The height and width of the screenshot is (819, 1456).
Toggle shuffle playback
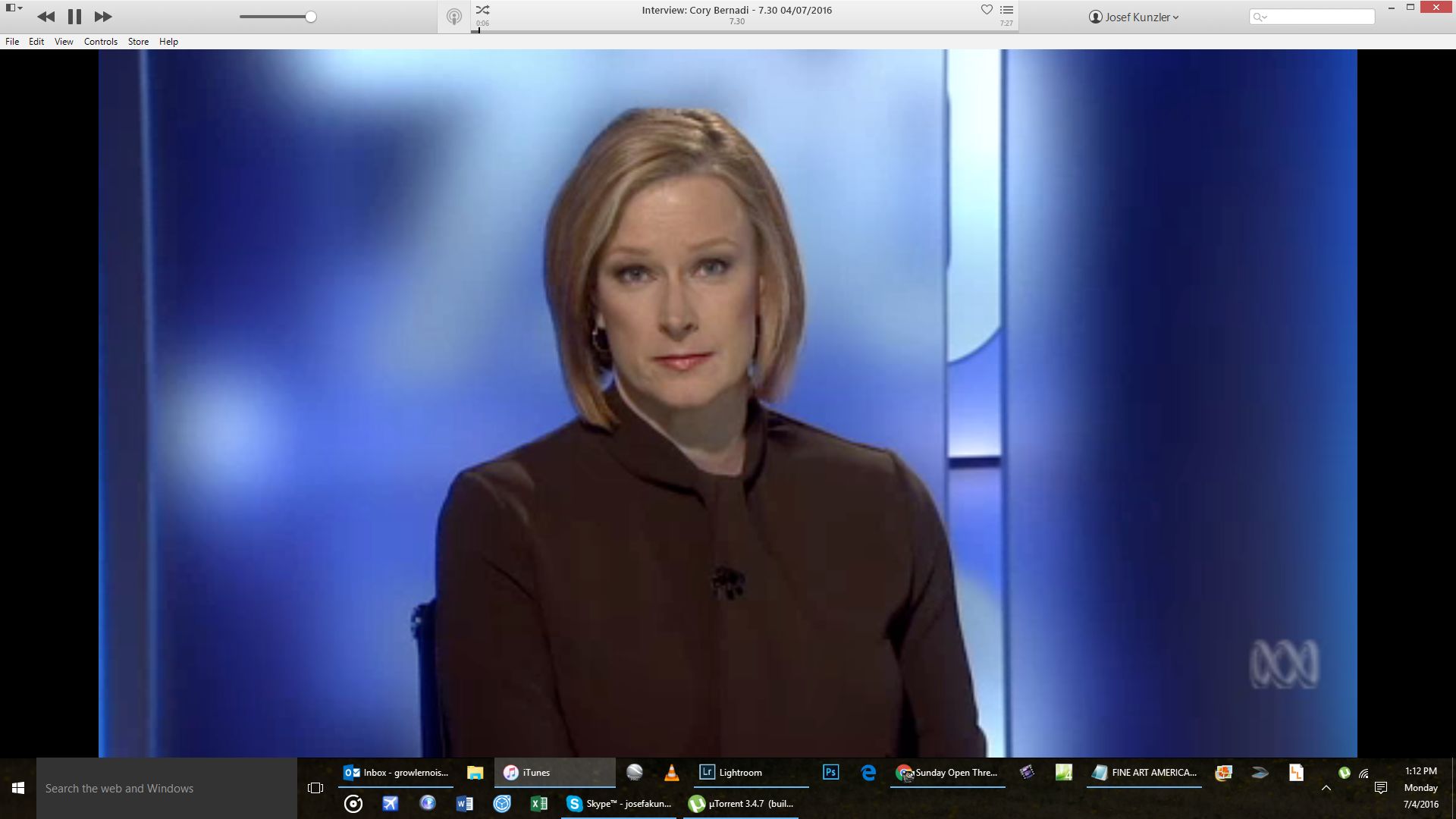pyautogui.click(x=482, y=10)
